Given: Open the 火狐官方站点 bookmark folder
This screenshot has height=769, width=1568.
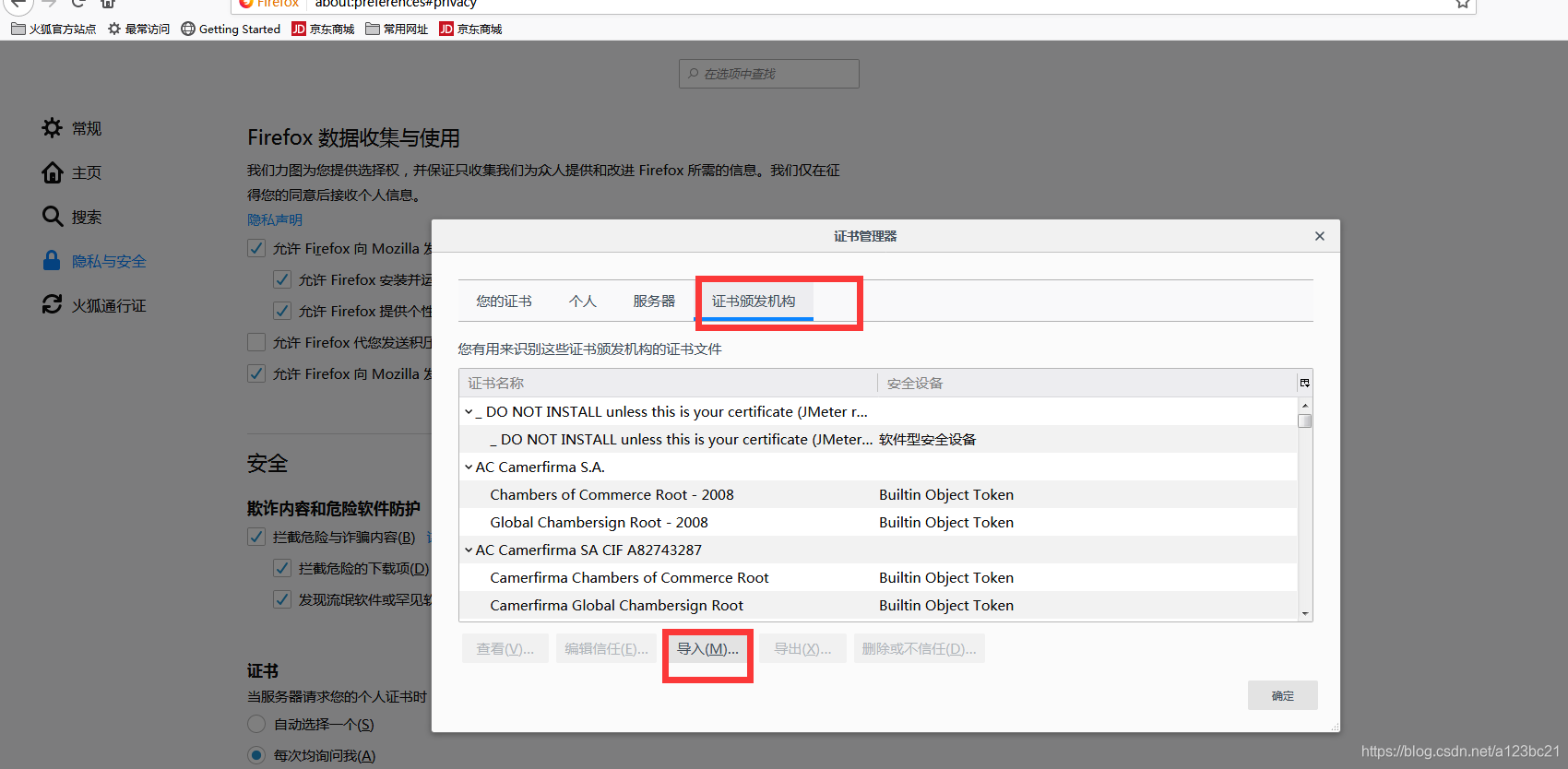Looking at the screenshot, I should [53, 30].
